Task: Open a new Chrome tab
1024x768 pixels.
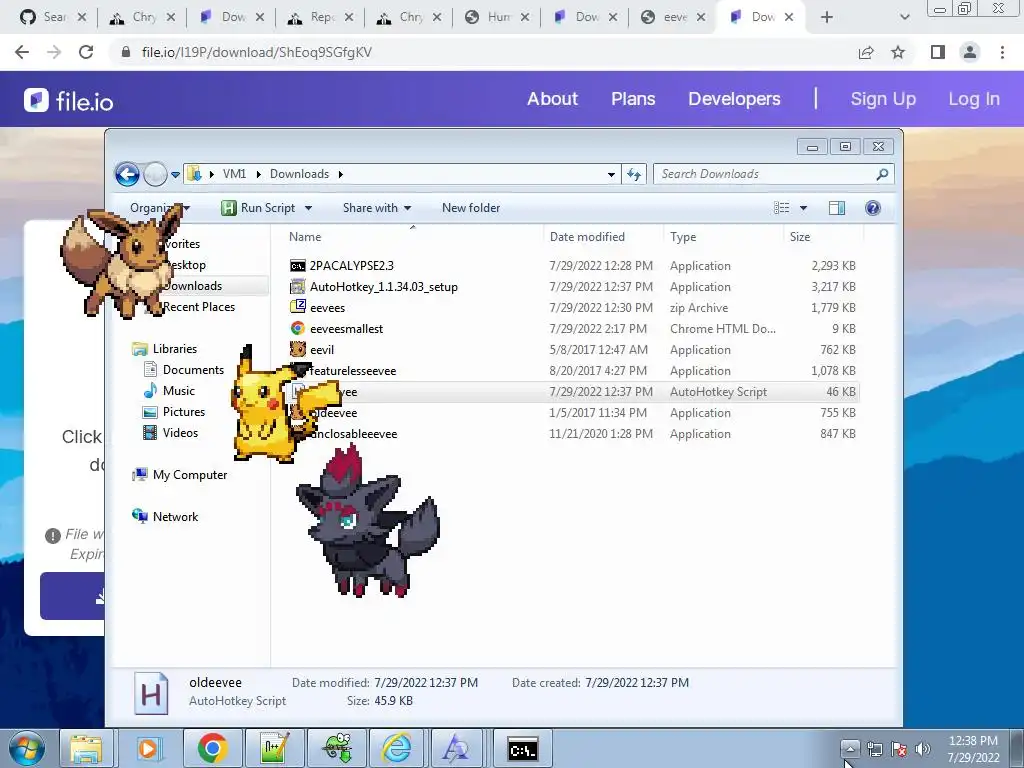Action: coord(827,17)
